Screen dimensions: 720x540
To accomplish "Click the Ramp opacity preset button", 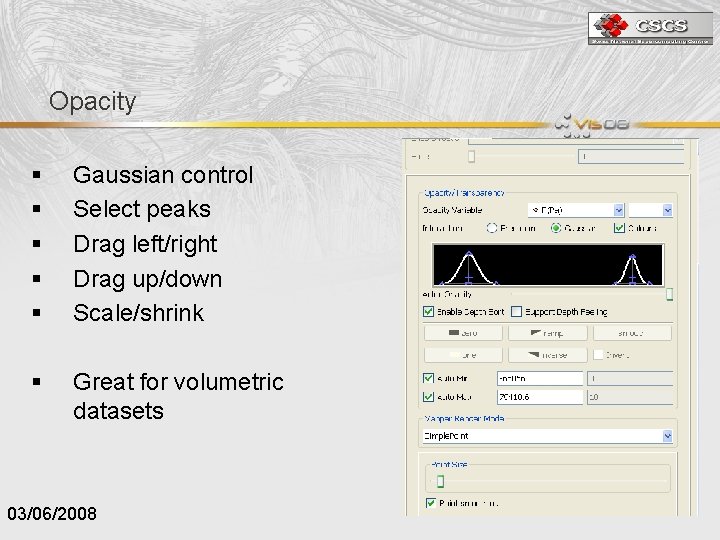I will [x=547, y=333].
